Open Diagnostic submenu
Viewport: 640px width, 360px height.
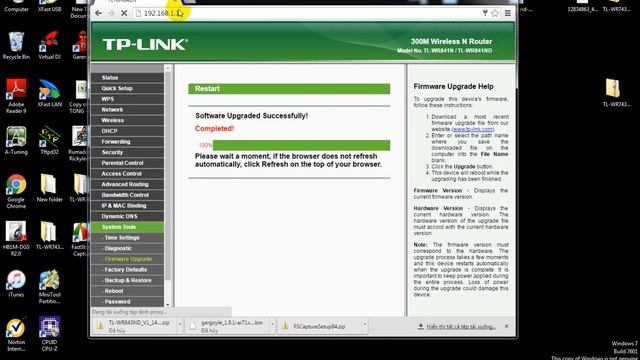pyautogui.click(x=127, y=248)
